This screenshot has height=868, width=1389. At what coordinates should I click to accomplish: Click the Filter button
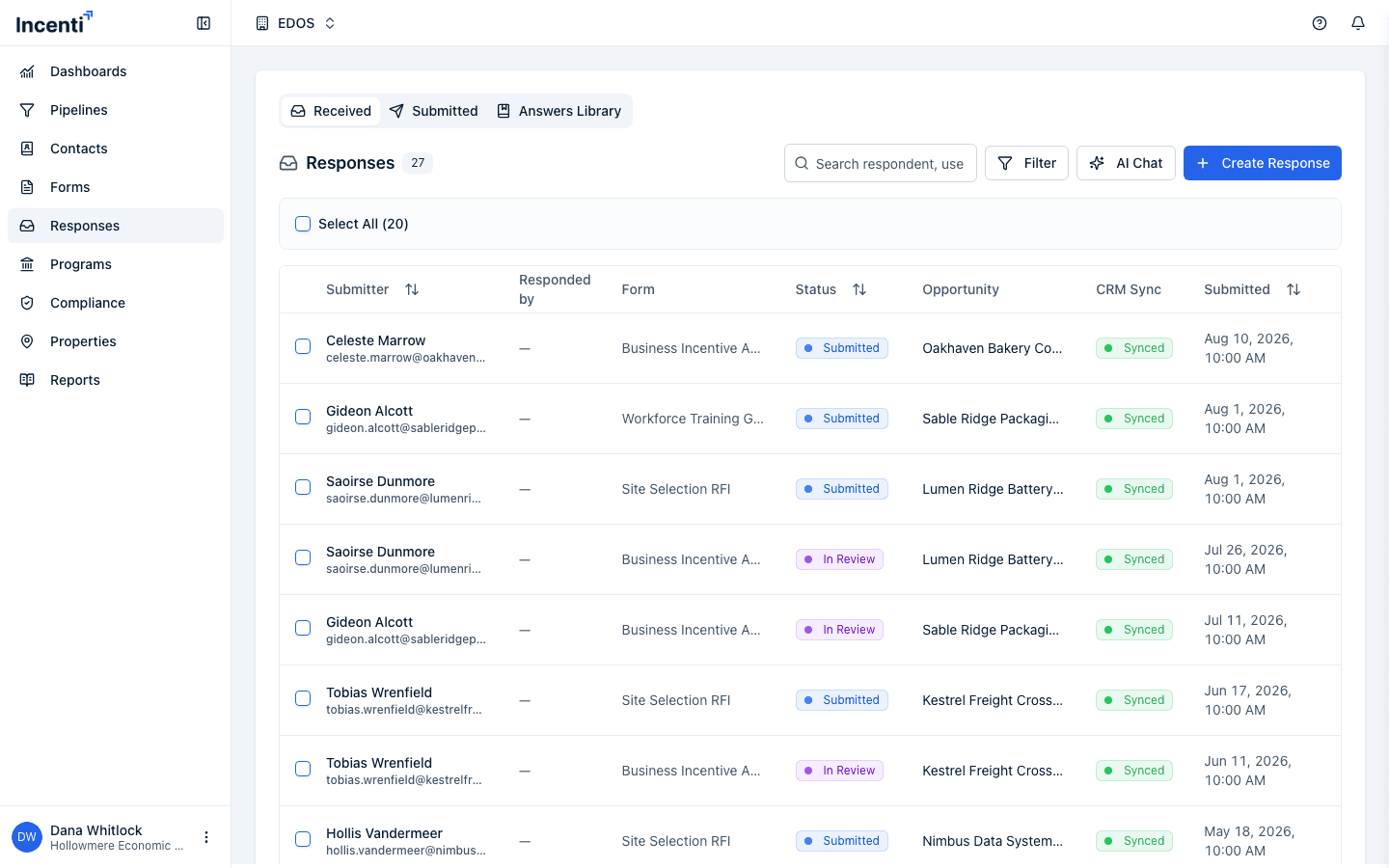click(1026, 163)
